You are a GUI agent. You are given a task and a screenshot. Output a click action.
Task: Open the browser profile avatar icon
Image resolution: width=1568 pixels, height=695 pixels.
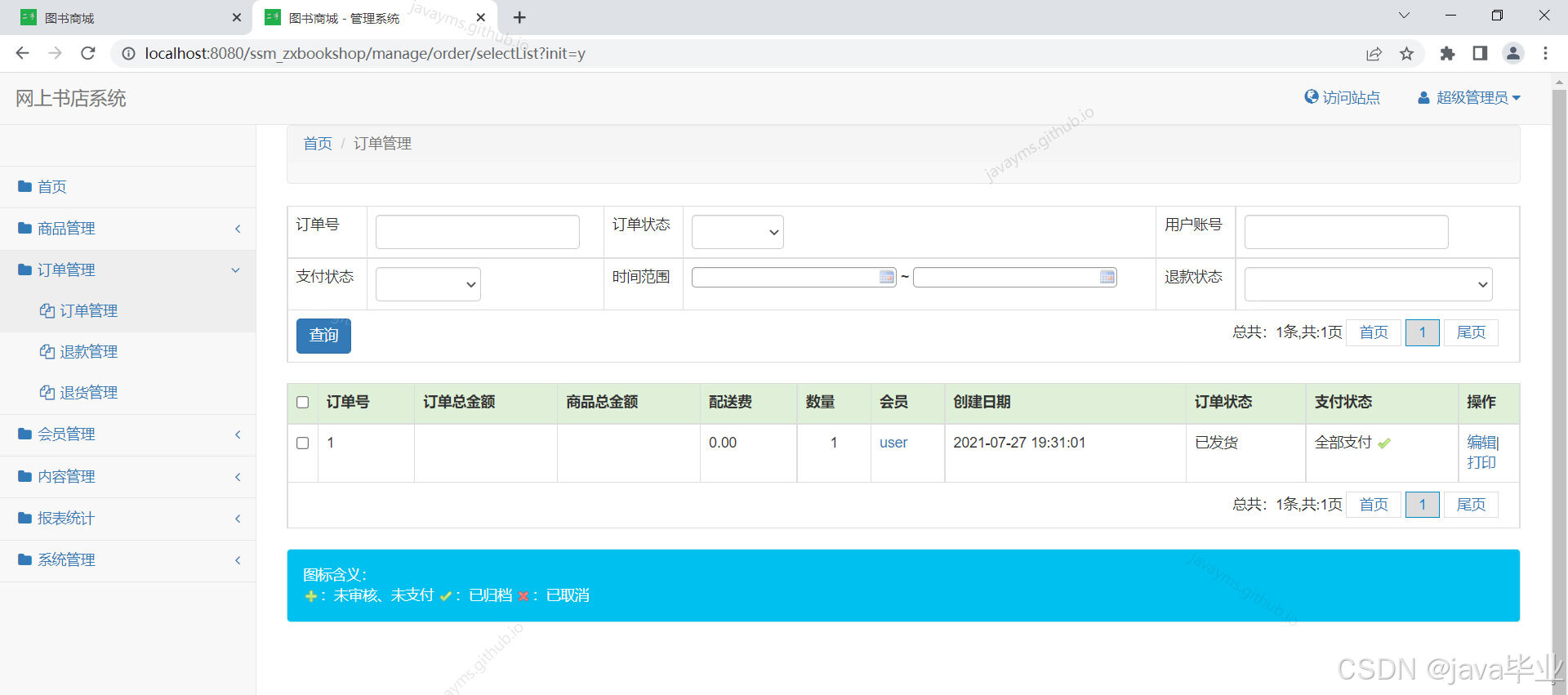(1513, 53)
